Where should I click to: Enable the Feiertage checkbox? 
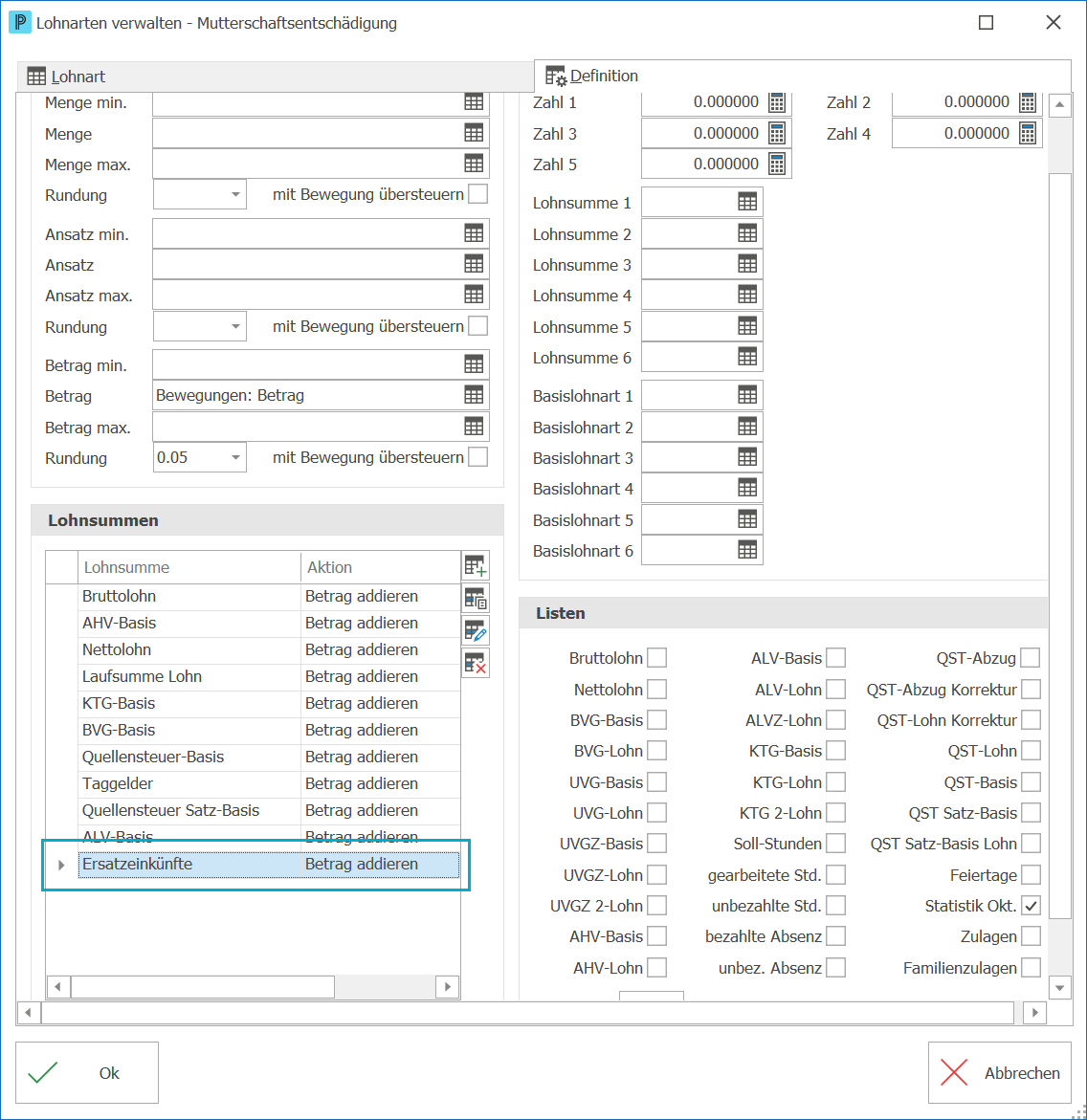[x=1031, y=875]
